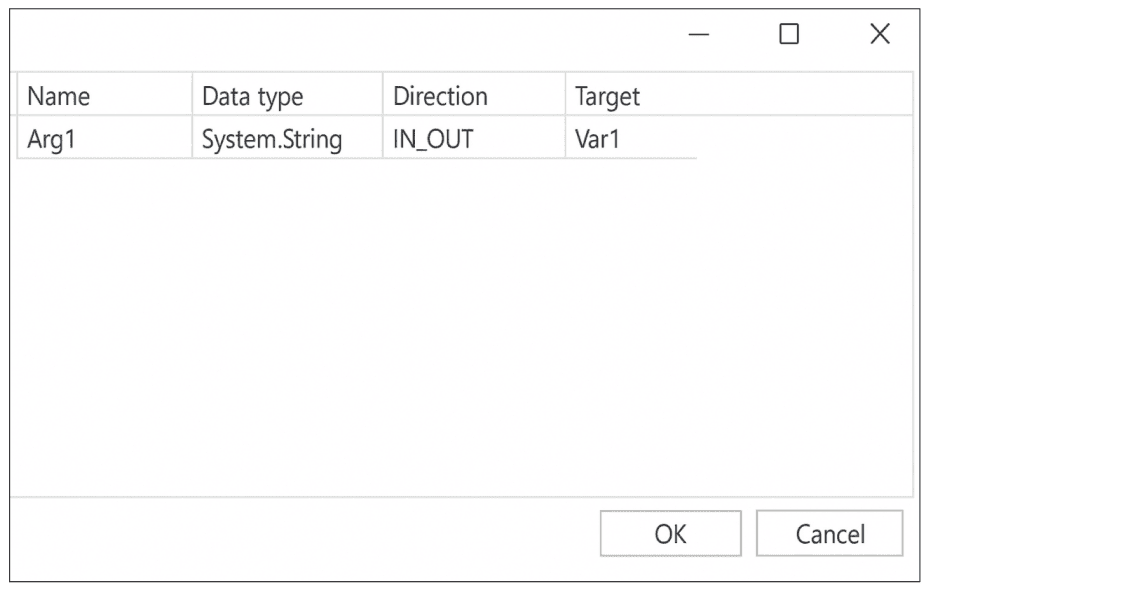Image resolution: width=1148 pixels, height=594 pixels.
Task: Minimize the argument dialog window
Action: [699, 36]
